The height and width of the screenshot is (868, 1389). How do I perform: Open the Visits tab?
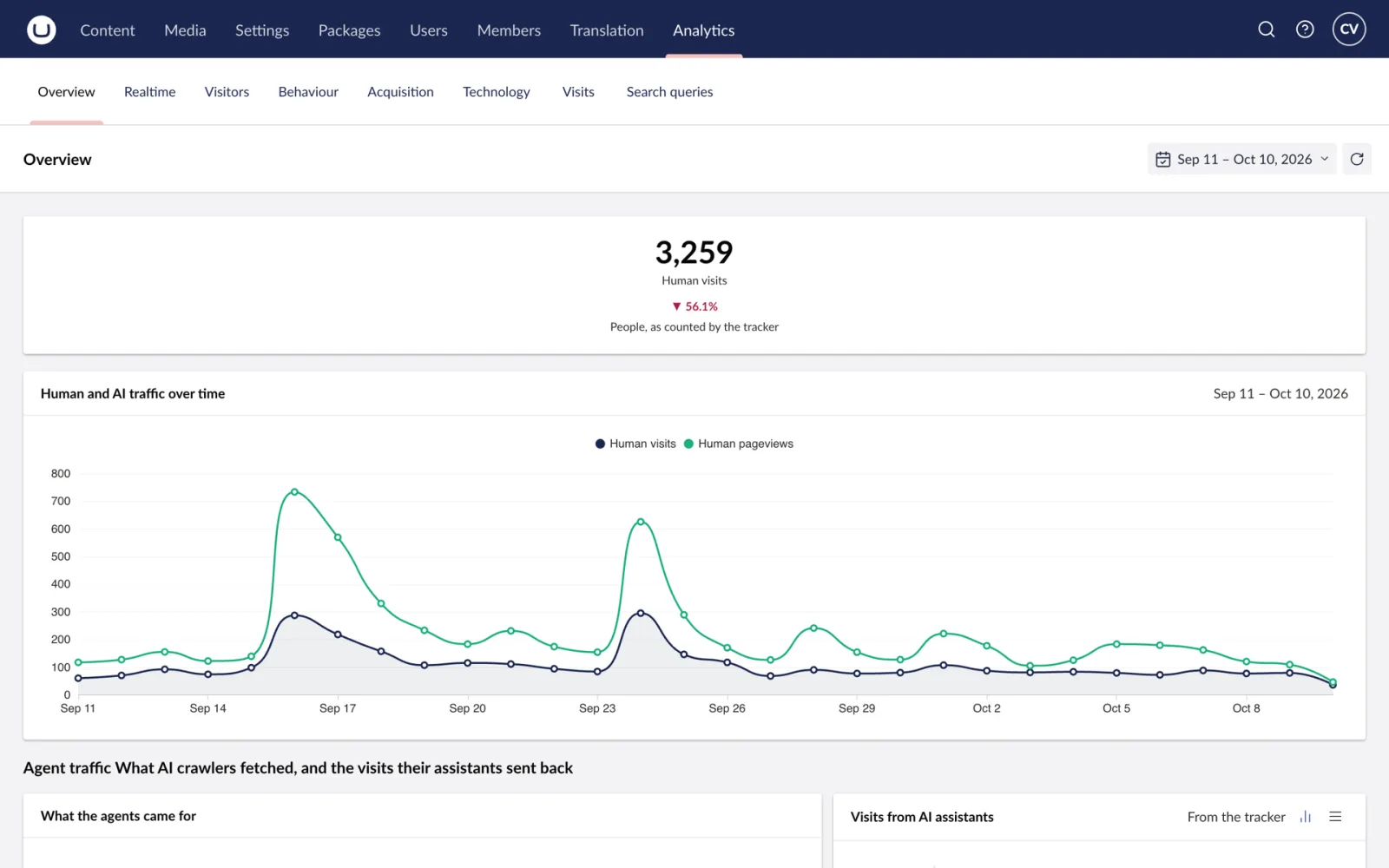tap(578, 92)
